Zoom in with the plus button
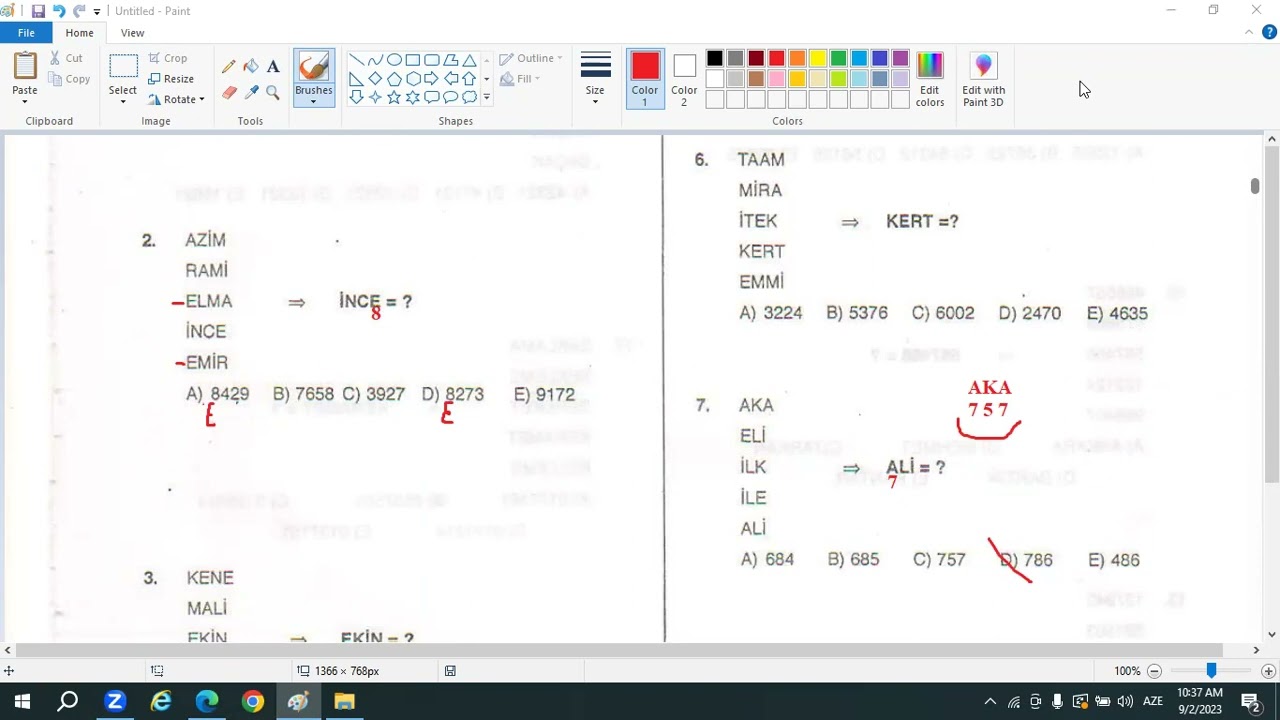This screenshot has height=720, width=1280. coord(1268,671)
